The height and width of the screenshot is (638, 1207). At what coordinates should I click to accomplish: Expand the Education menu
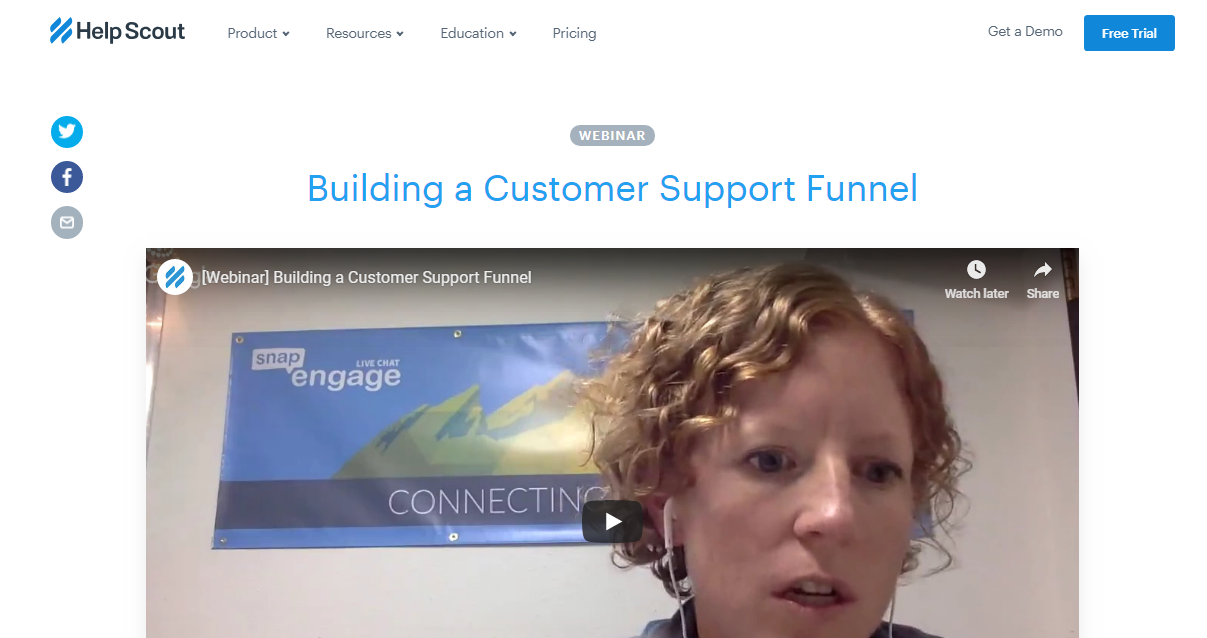(x=478, y=33)
